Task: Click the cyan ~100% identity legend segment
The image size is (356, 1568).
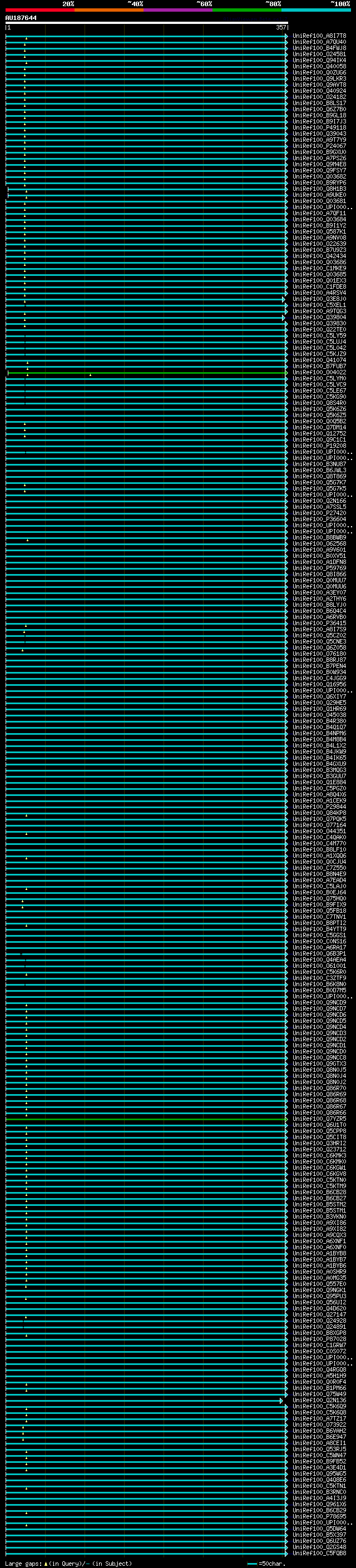Action: coord(317,10)
